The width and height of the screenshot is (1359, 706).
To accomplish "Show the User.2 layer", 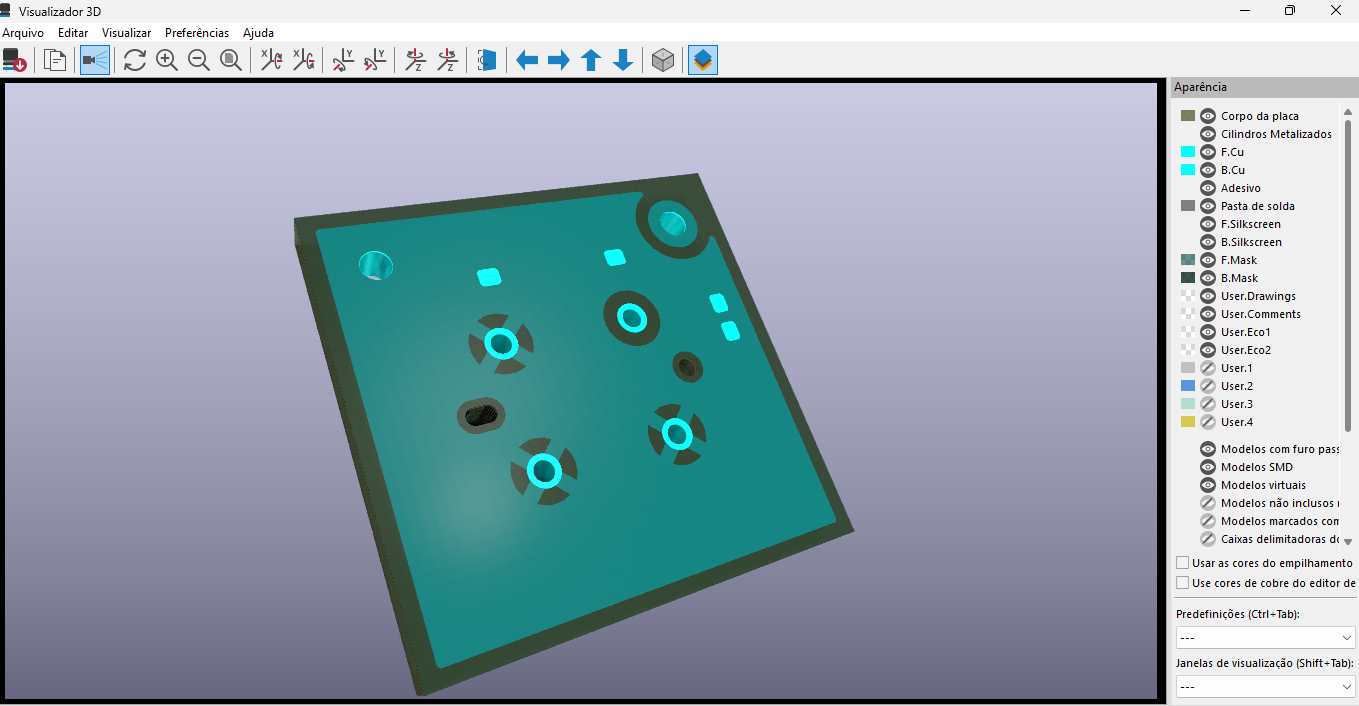I will tap(1208, 386).
